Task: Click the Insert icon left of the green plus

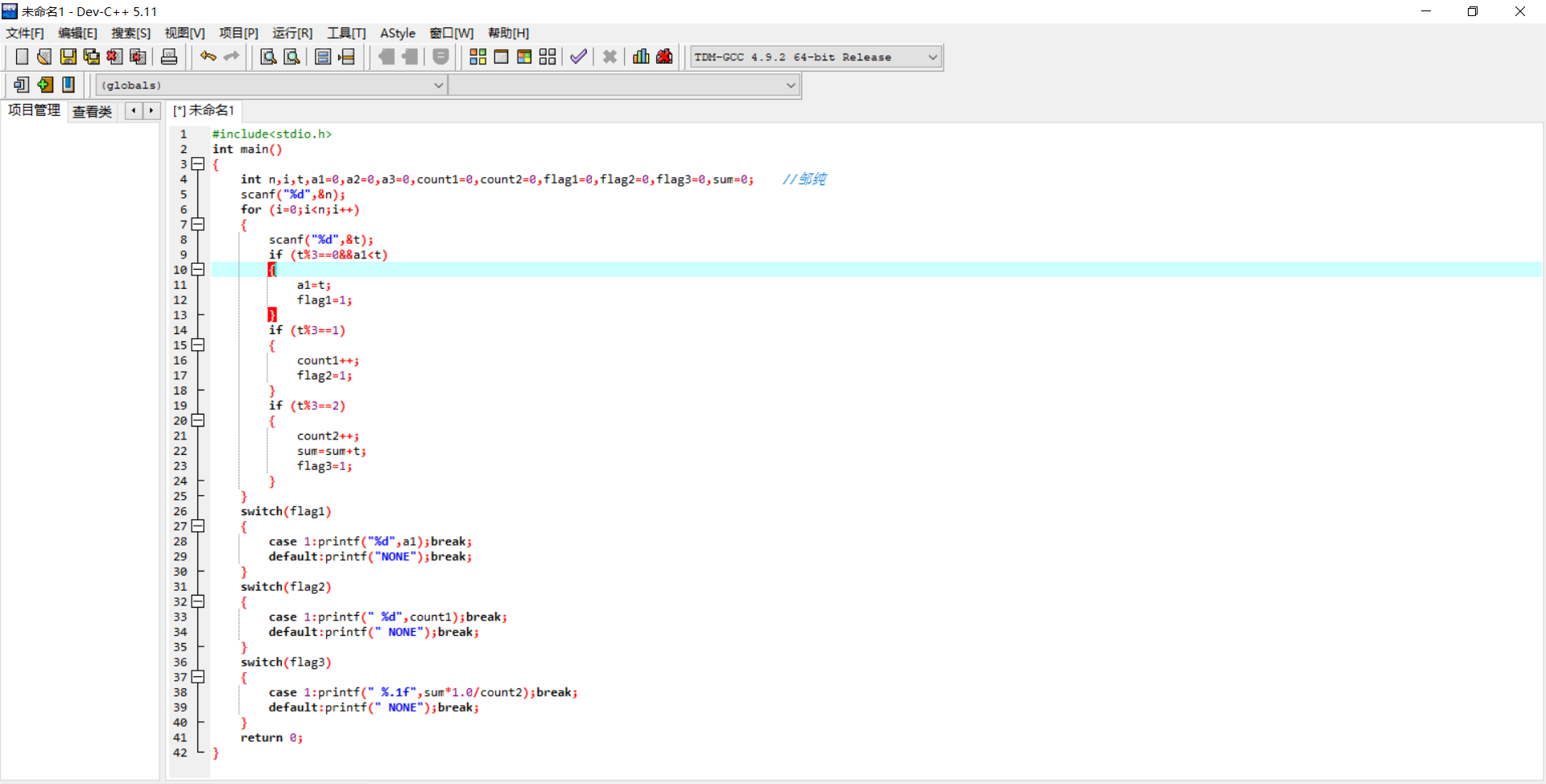Action: 22,85
